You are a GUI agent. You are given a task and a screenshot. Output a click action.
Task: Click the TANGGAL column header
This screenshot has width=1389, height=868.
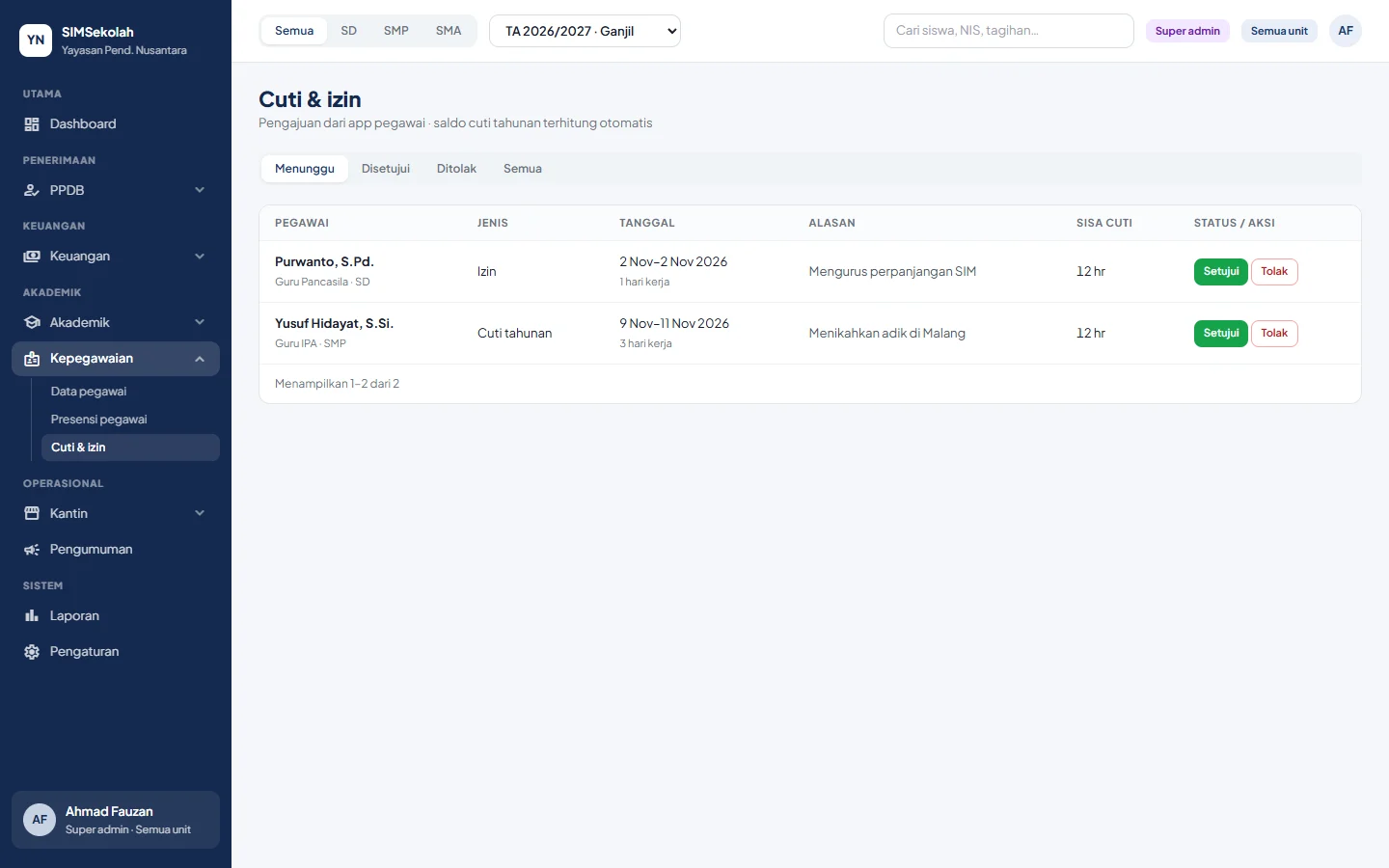pos(647,223)
